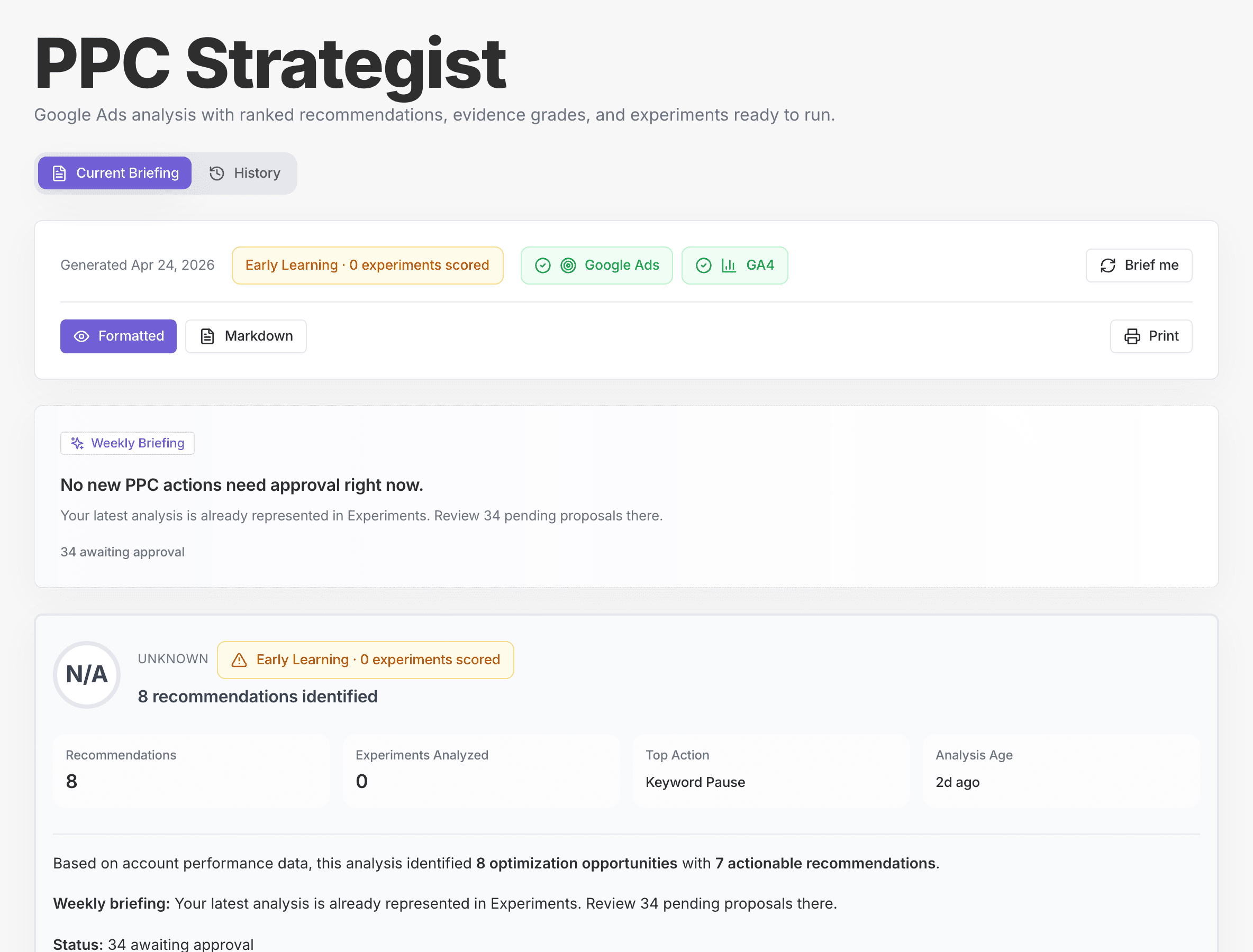The height and width of the screenshot is (952, 1253).
Task: Click the warning triangle in Early Learning badge
Action: click(239, 660)
